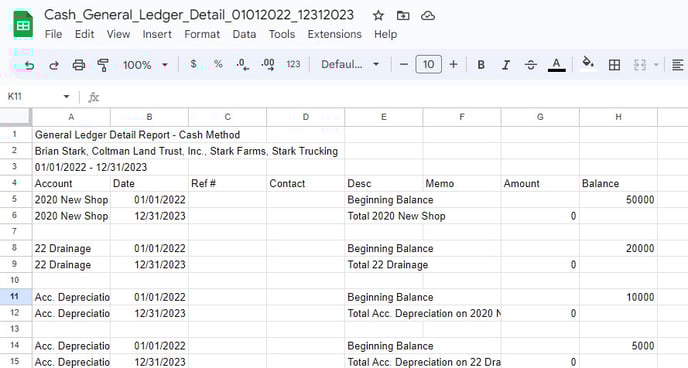Open the name box dropdown arrow

[66, 96]
